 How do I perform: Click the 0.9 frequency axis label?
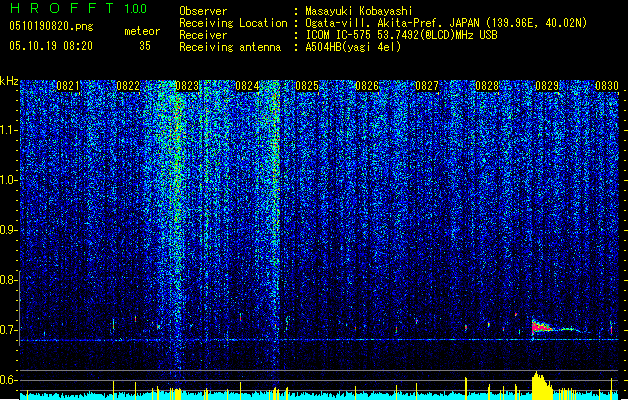click(x=7, y=230)
